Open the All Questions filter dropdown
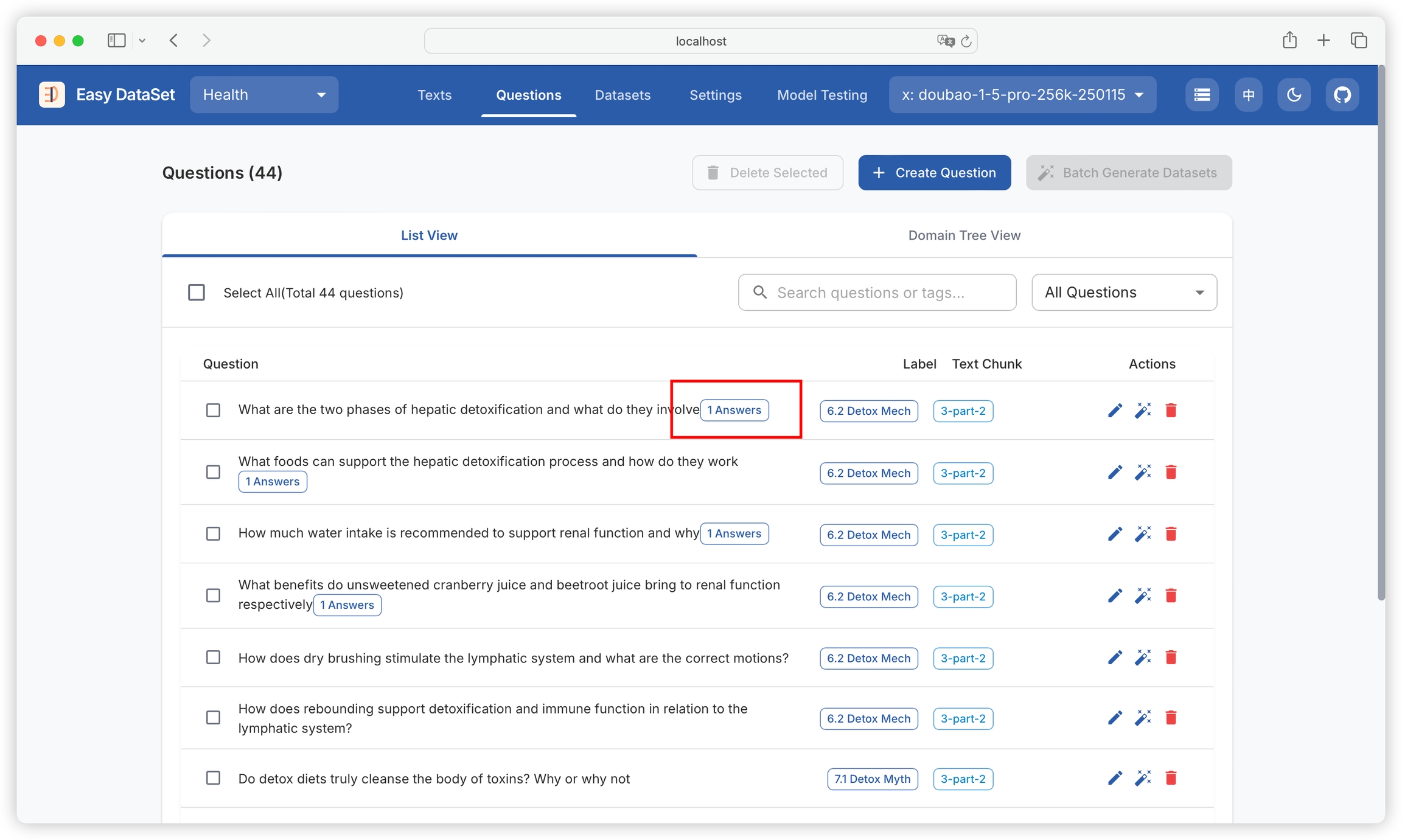 click(1124, 293)
